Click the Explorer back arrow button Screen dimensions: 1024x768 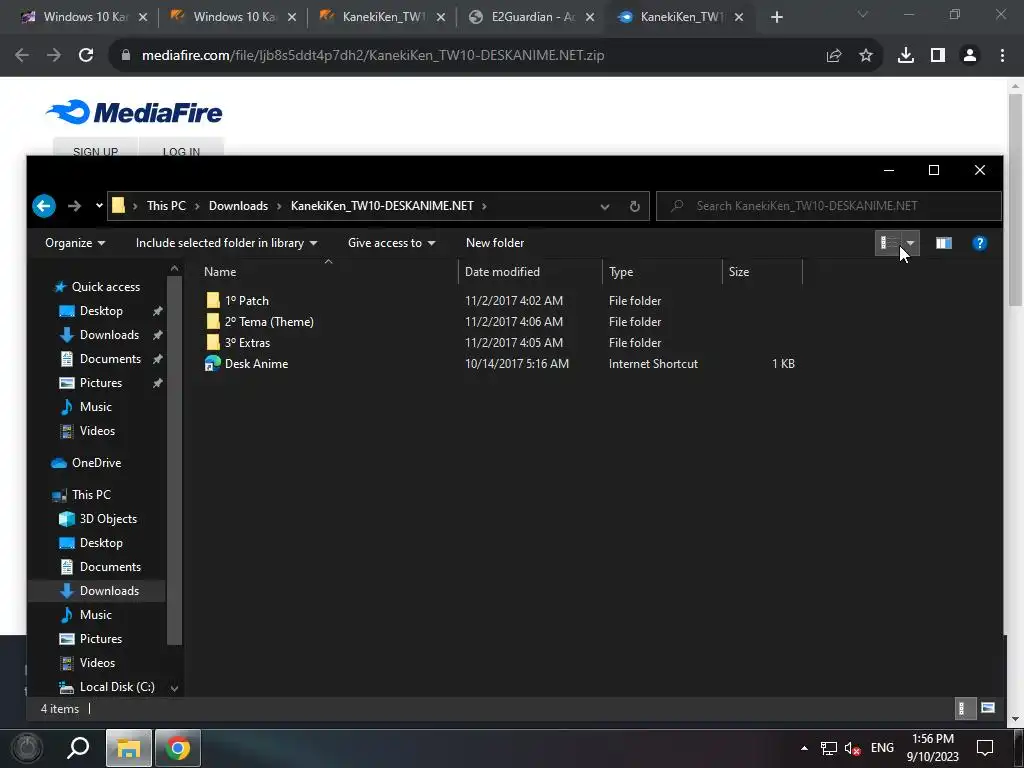(44, 206)
